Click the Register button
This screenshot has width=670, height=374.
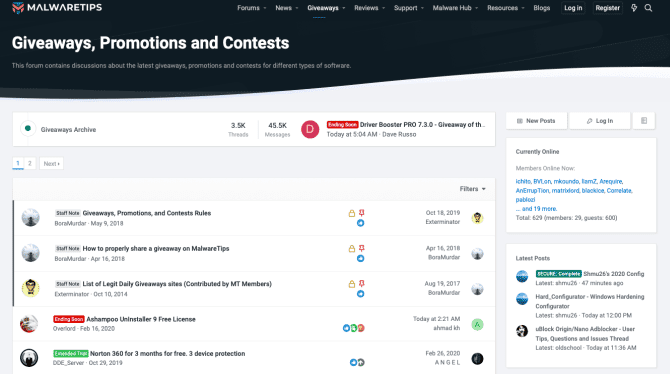point(607,8)
